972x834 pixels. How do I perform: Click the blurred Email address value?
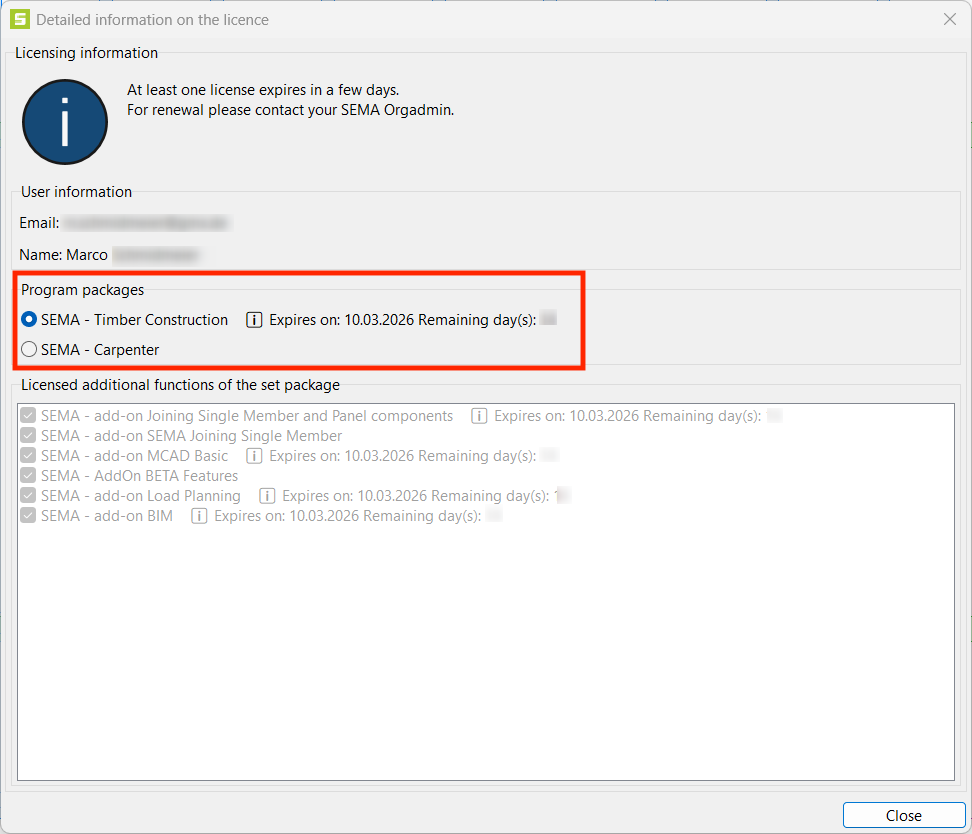[x=147, y=223]
